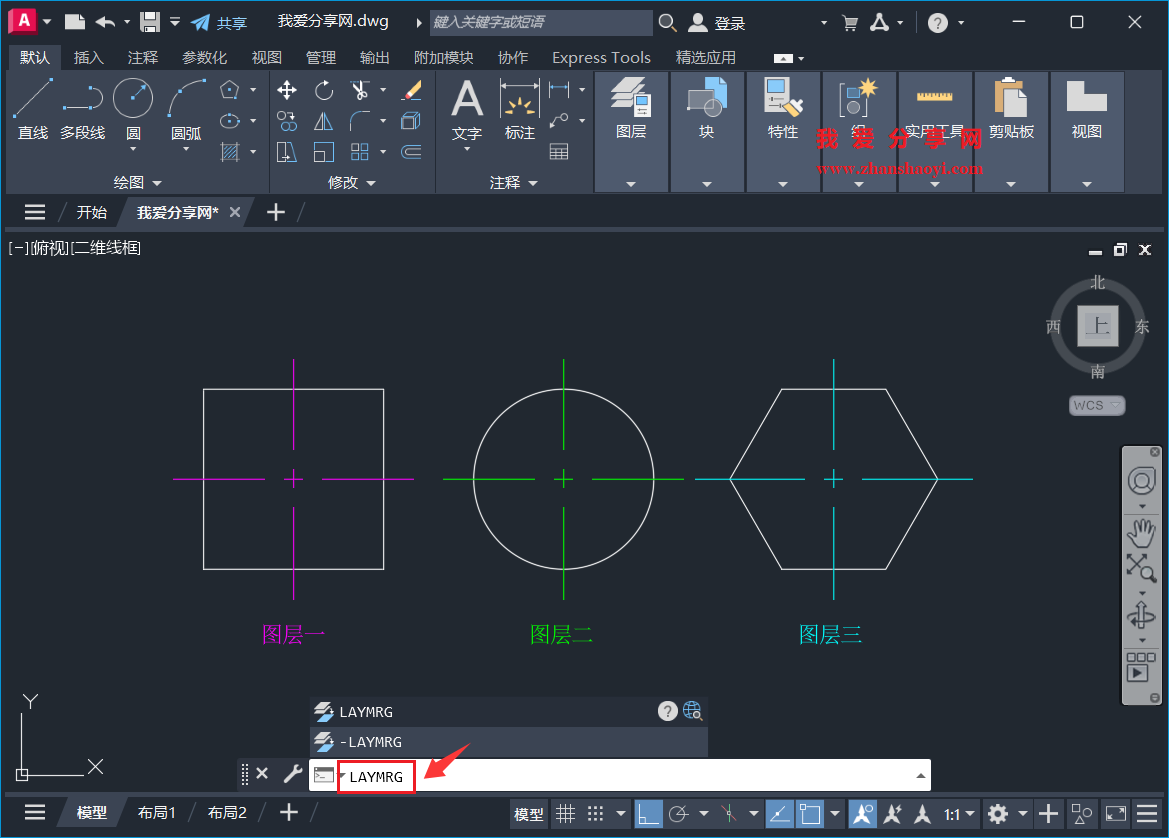Click the ViewCube top (上) face
Screen dimensions: 1169x838
tap(1097, 326)
